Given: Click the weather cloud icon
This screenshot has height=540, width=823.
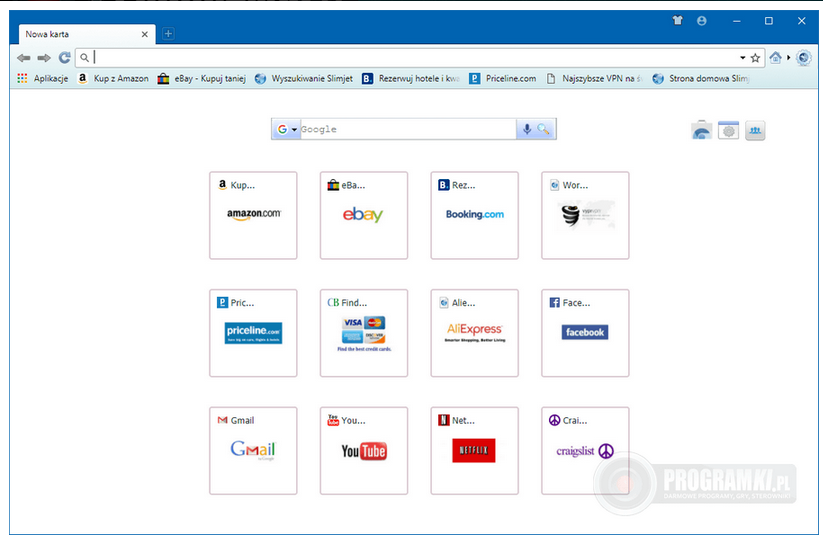Looking at the screenshot, I should pyautogui.click(x=702, y=130).
